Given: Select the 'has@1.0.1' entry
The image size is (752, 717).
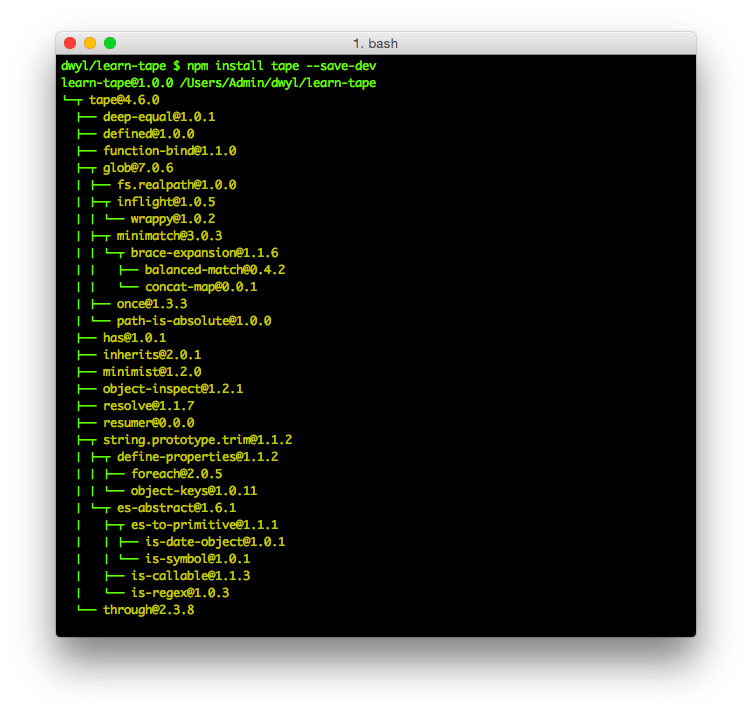Looking at the screenshot, I should [x=135, y=338].
